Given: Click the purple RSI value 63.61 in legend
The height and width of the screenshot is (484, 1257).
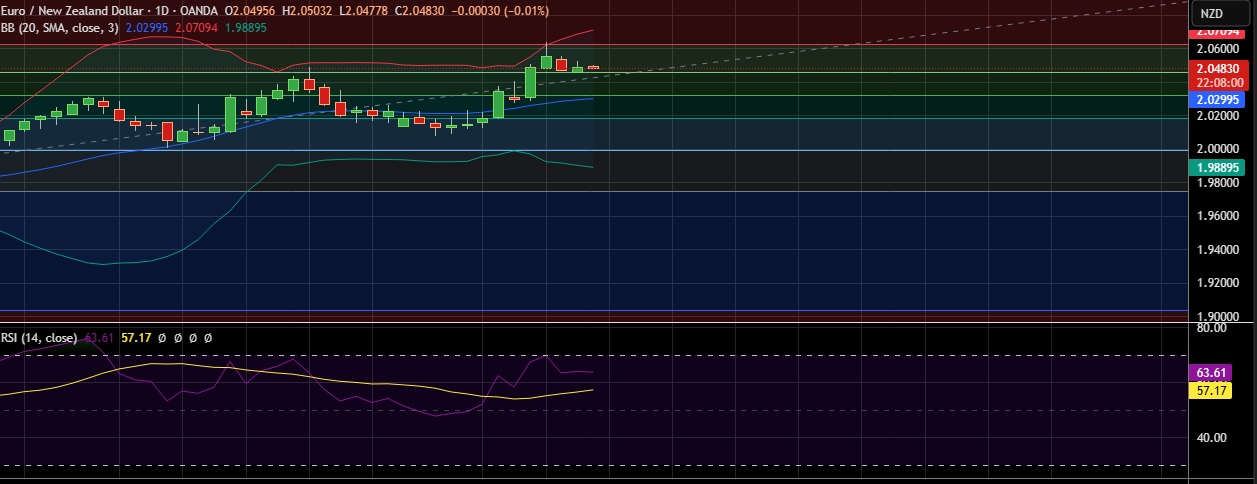Looking at the screenshot, I should pyautogui.click(x=98, y=338).
